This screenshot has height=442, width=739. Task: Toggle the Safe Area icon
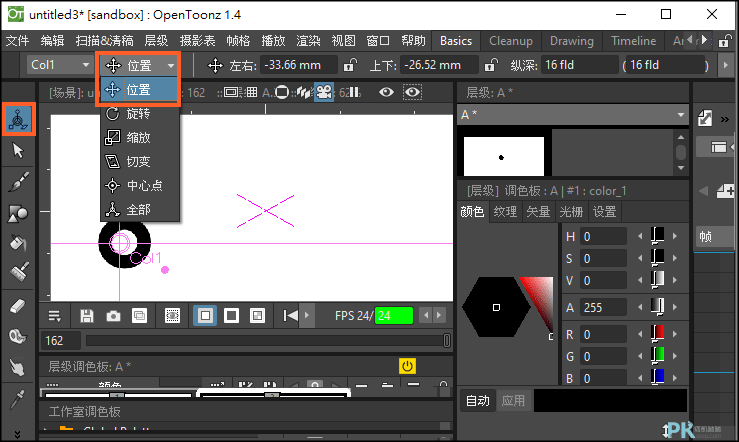231,92
